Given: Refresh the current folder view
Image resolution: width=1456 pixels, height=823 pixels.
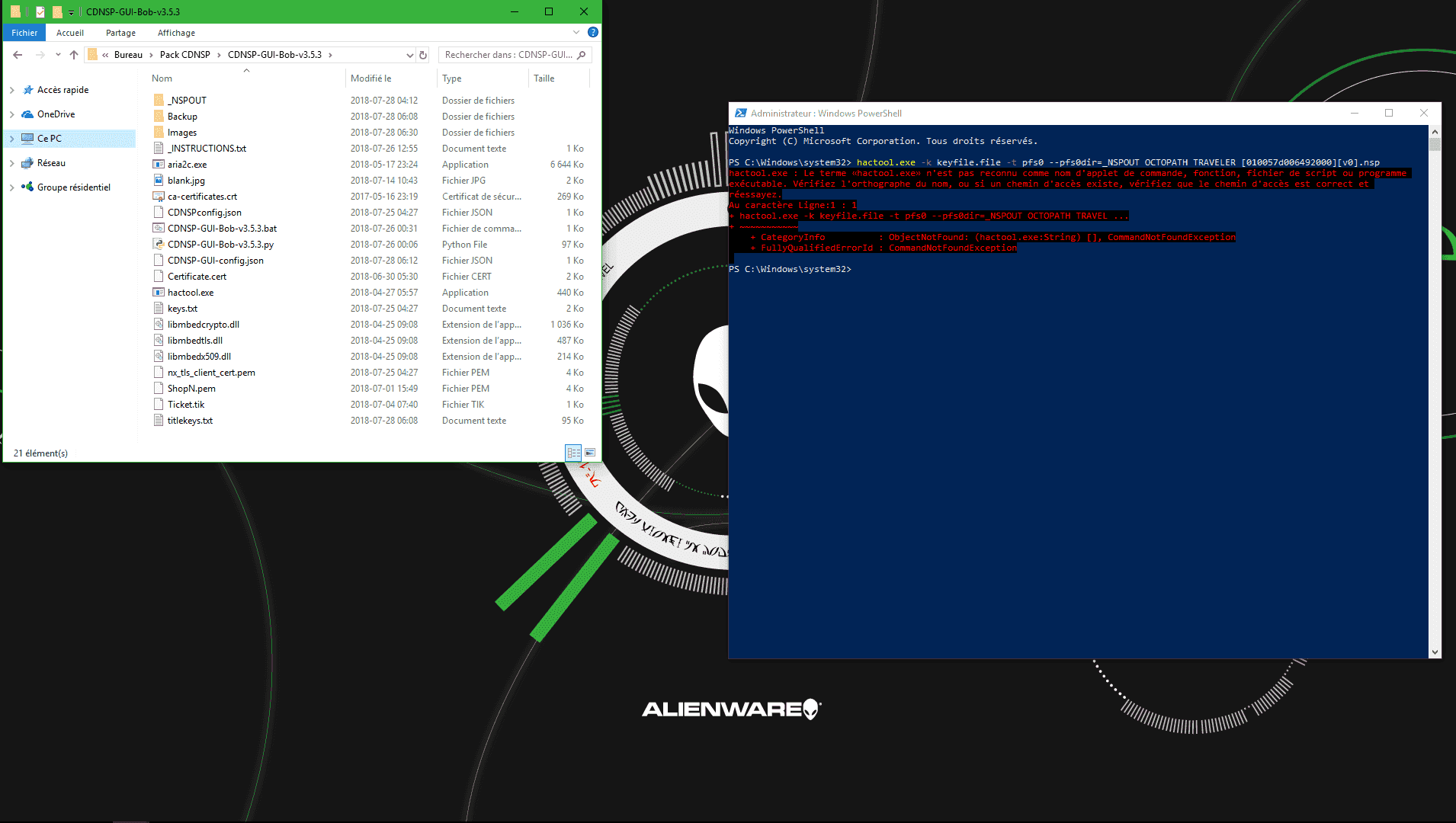Looking at the screenshot, I should point(423,55).
